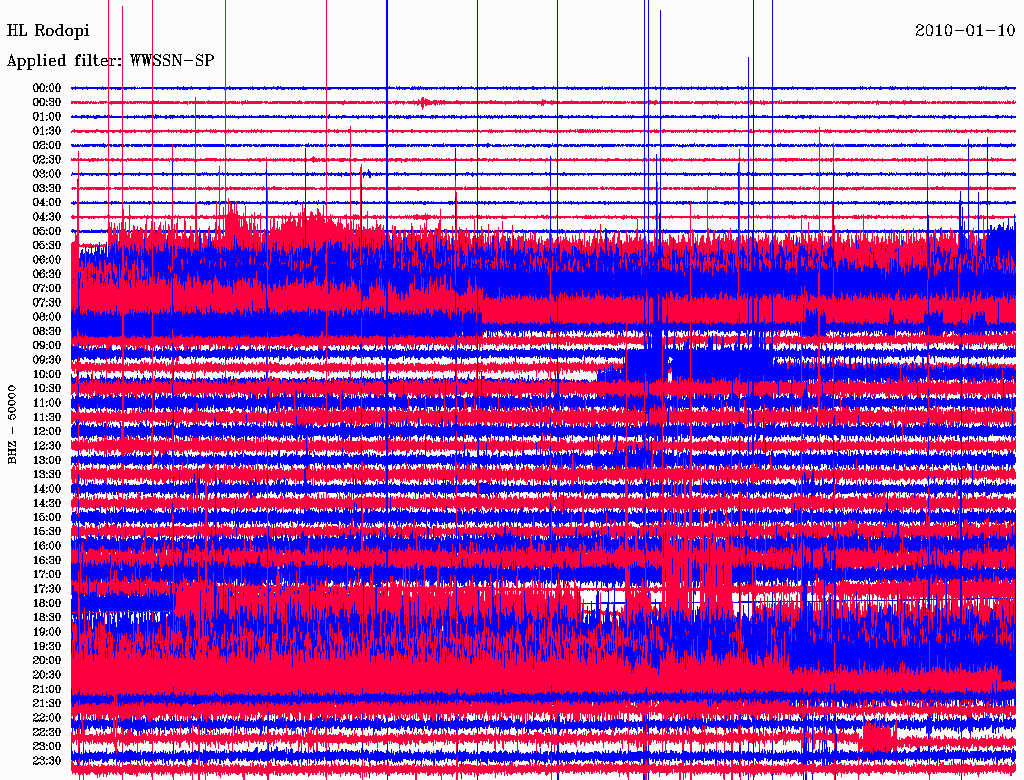Viewport: 1024px width, 780px height.
Task: Choose the 08:00 time row label
Action: click(x=47, y=316)
